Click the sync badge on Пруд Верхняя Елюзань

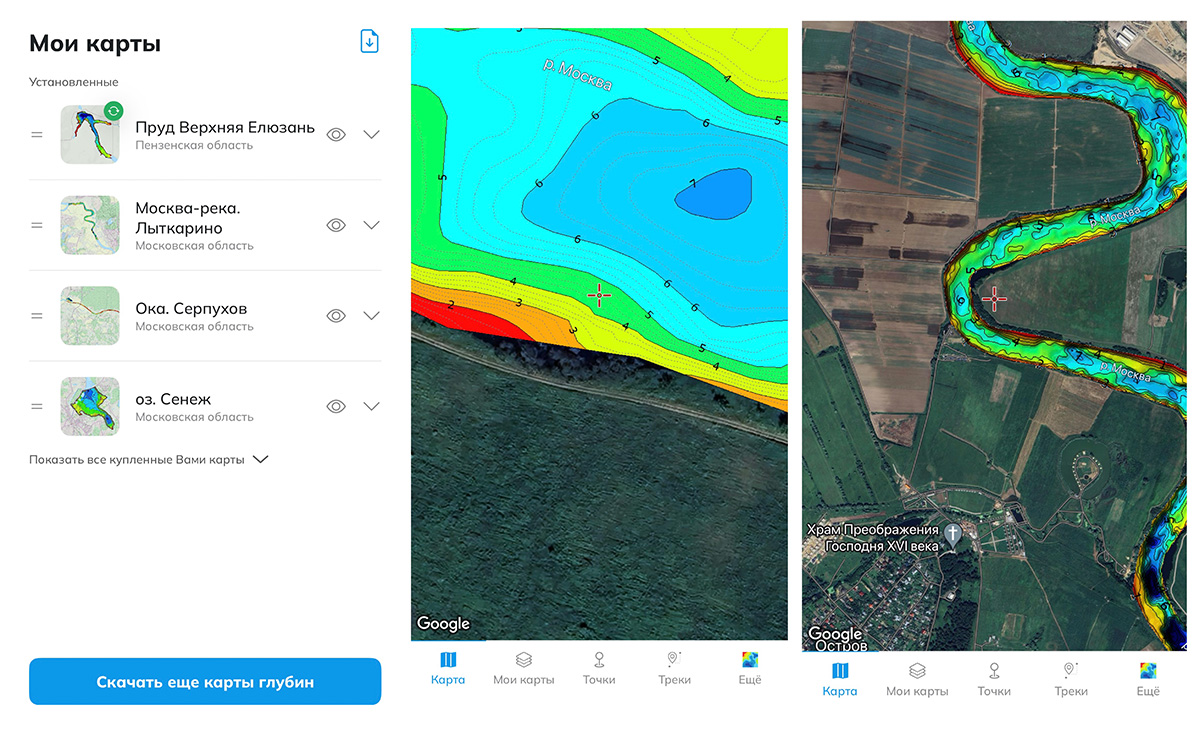tap(113, 111)
